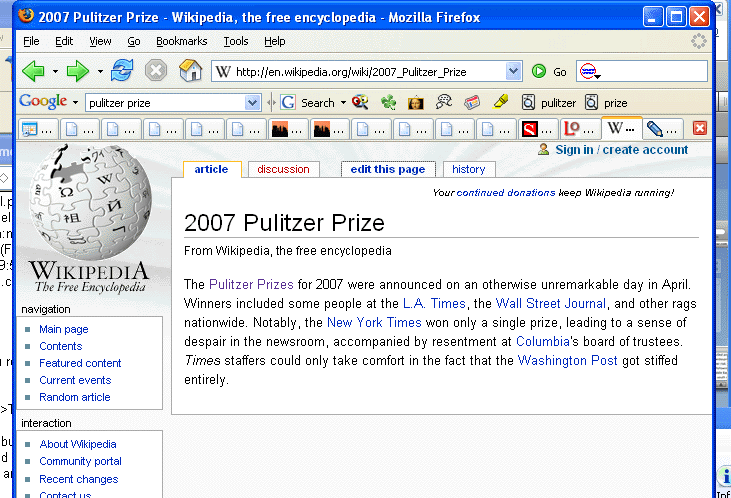Open the Bookmarks menu
Screen dimensions: 731x498
tap(181, 41)
